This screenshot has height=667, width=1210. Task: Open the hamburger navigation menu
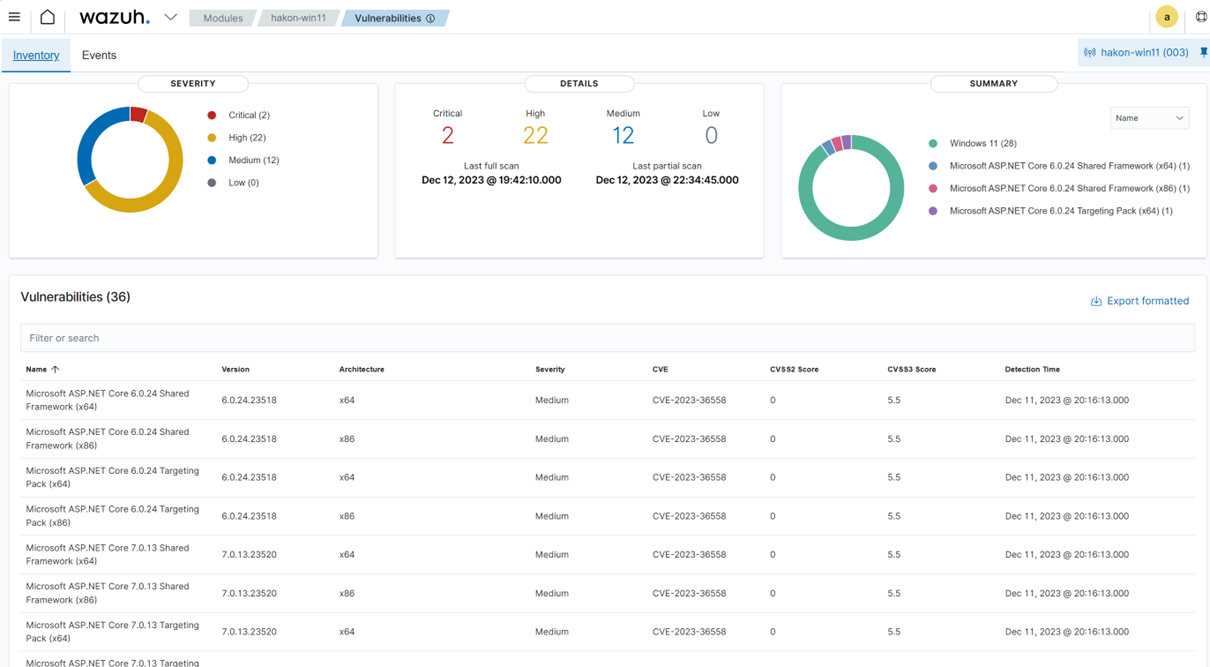(x=14, y=17)
